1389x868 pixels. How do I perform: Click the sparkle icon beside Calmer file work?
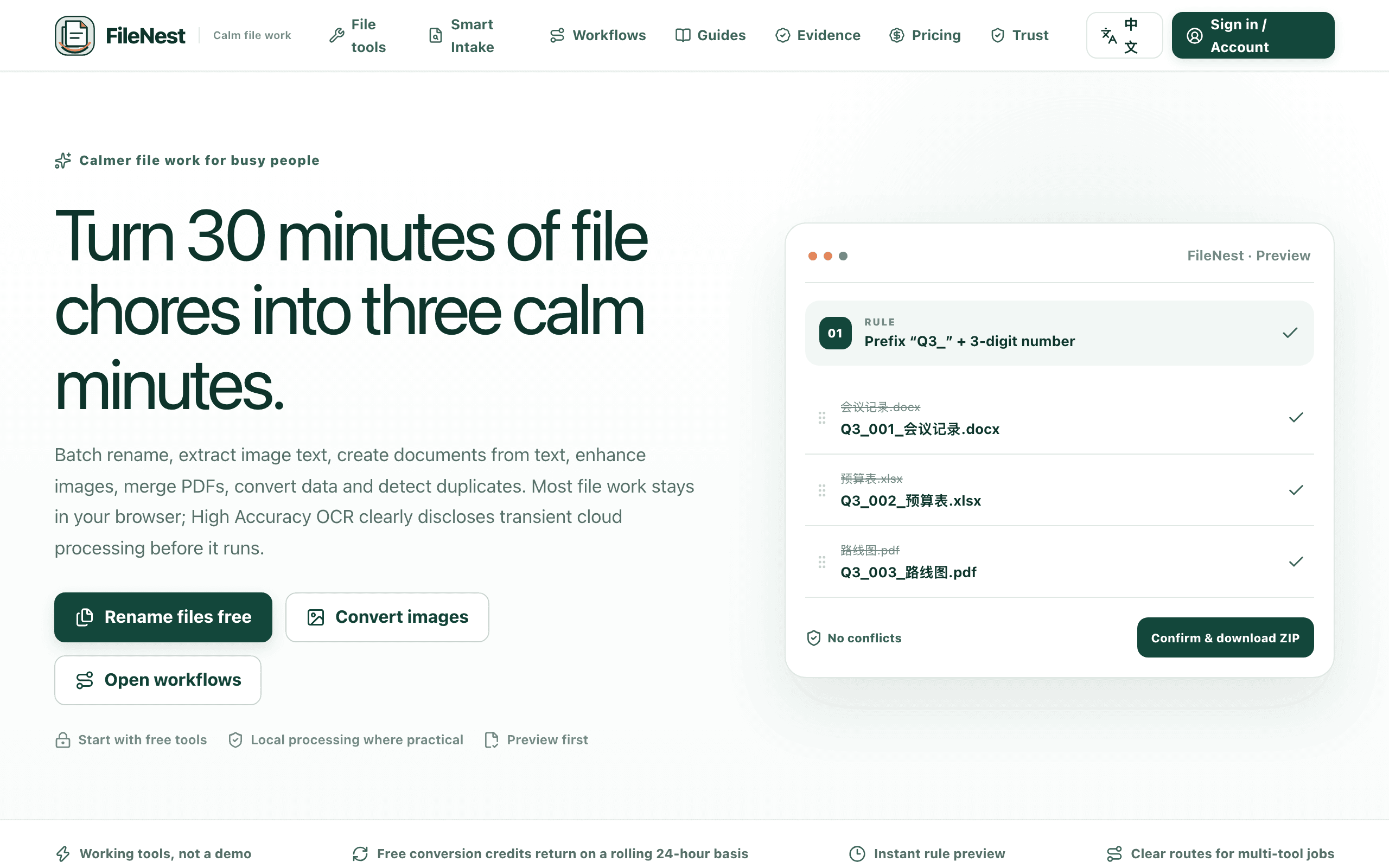(63, 161)
